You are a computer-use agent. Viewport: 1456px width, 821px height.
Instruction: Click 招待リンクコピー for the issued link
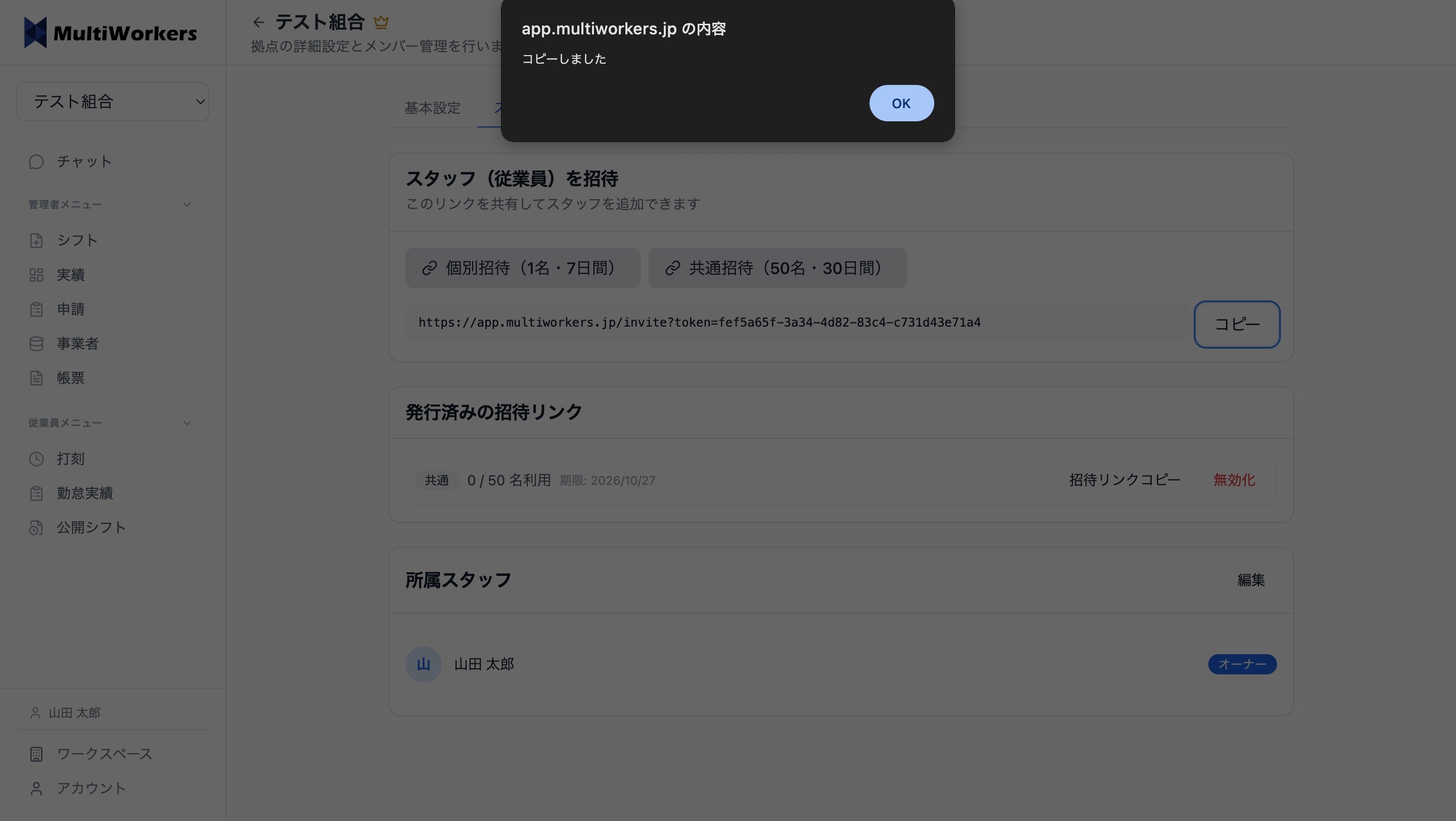[x=1124, y=480]
